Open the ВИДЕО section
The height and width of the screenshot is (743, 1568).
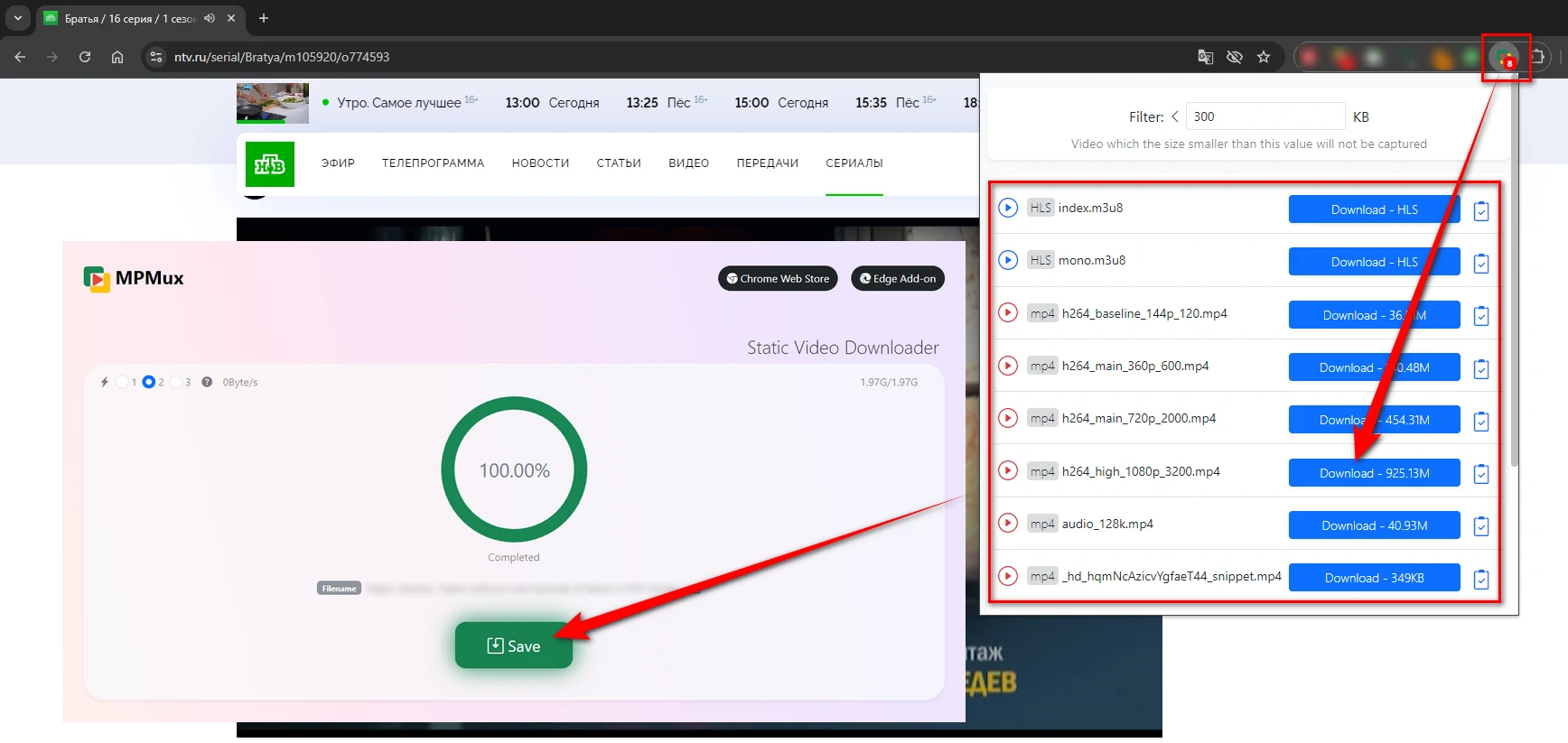tap(688, 163)
